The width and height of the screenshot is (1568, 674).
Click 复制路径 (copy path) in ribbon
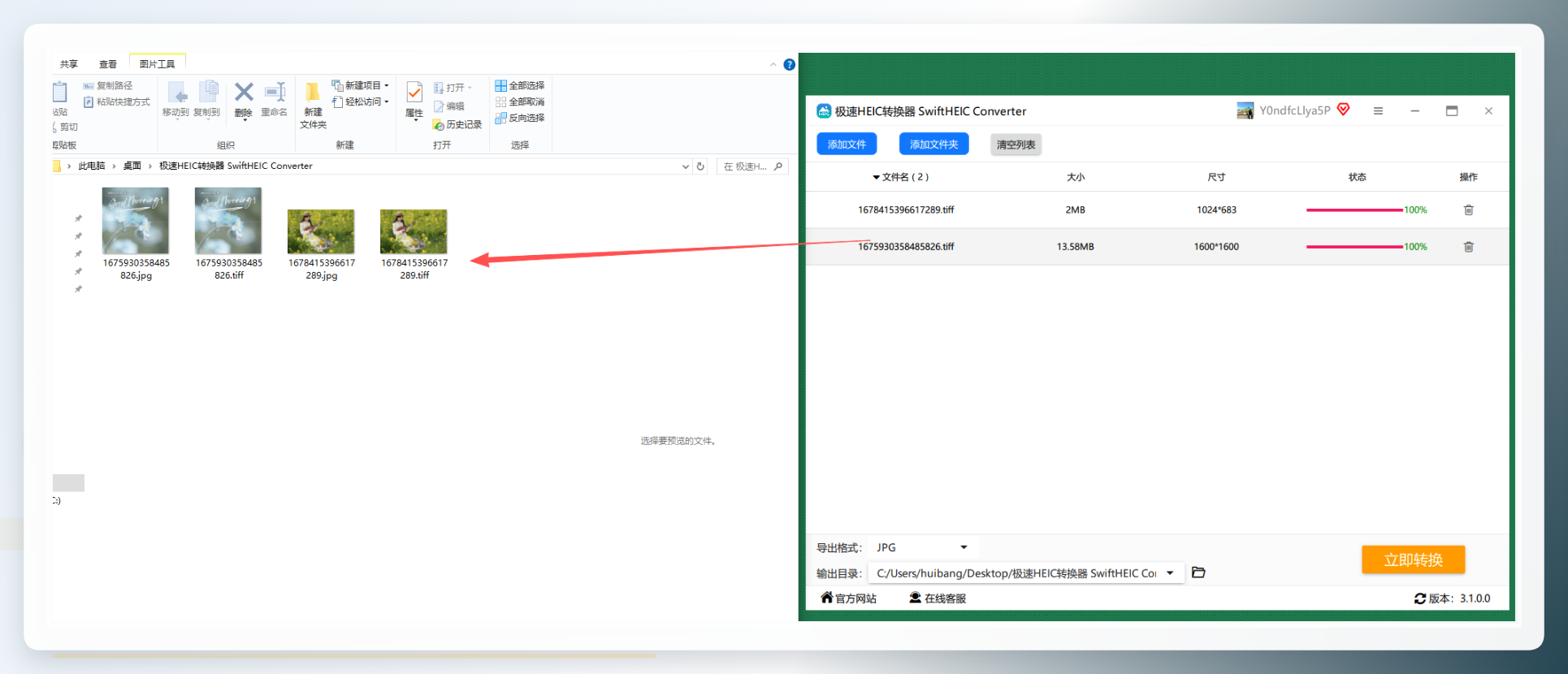(108, 85)
